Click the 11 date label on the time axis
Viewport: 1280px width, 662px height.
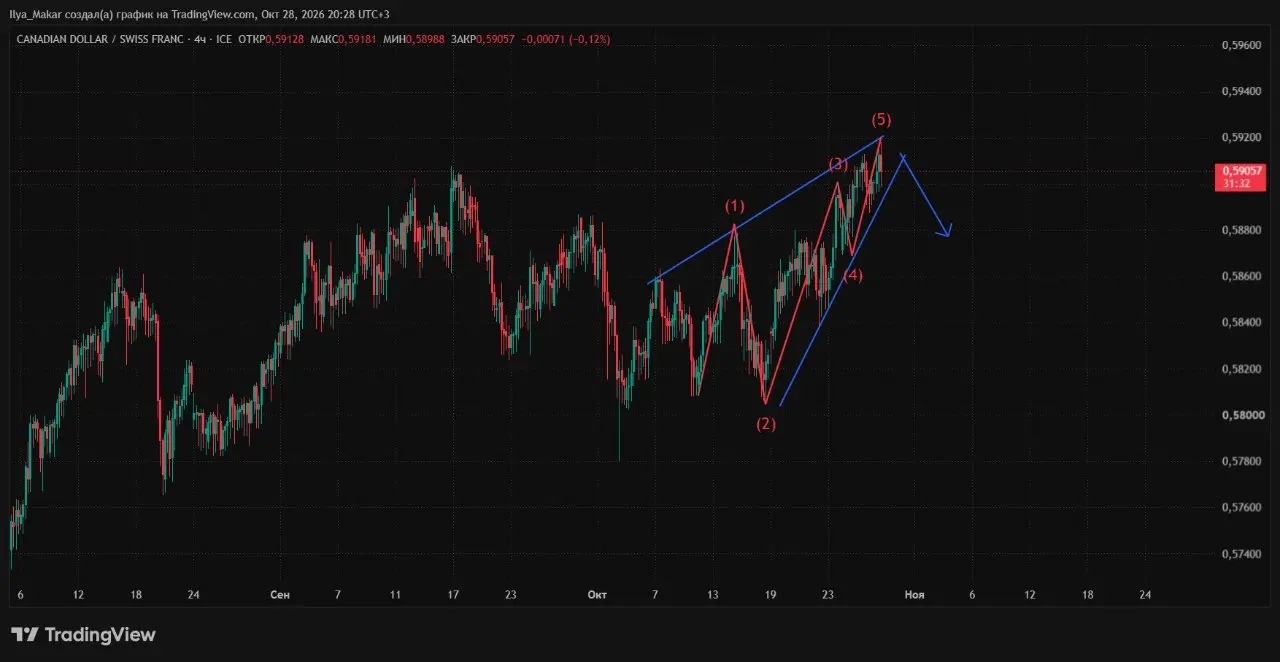(395, 595)
